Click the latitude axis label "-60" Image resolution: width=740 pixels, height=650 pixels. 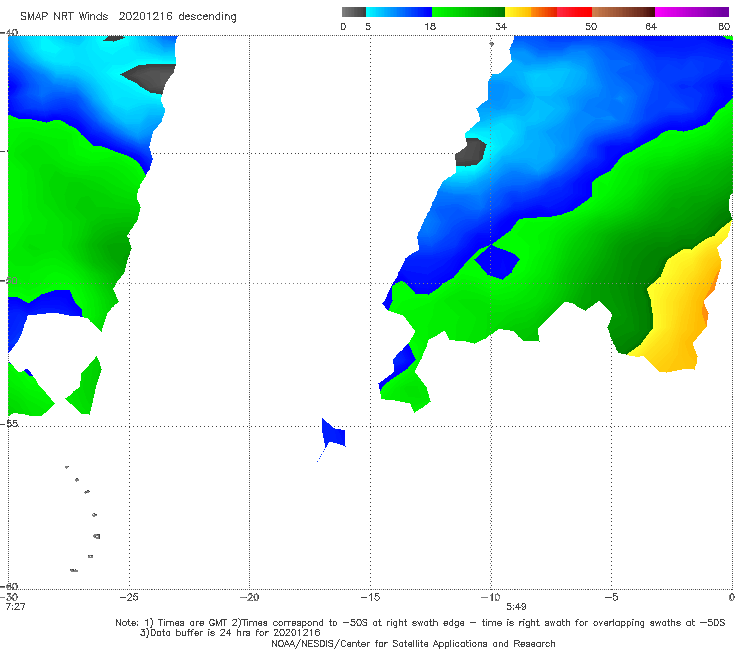pyautogui.click(x=9, y=586)
